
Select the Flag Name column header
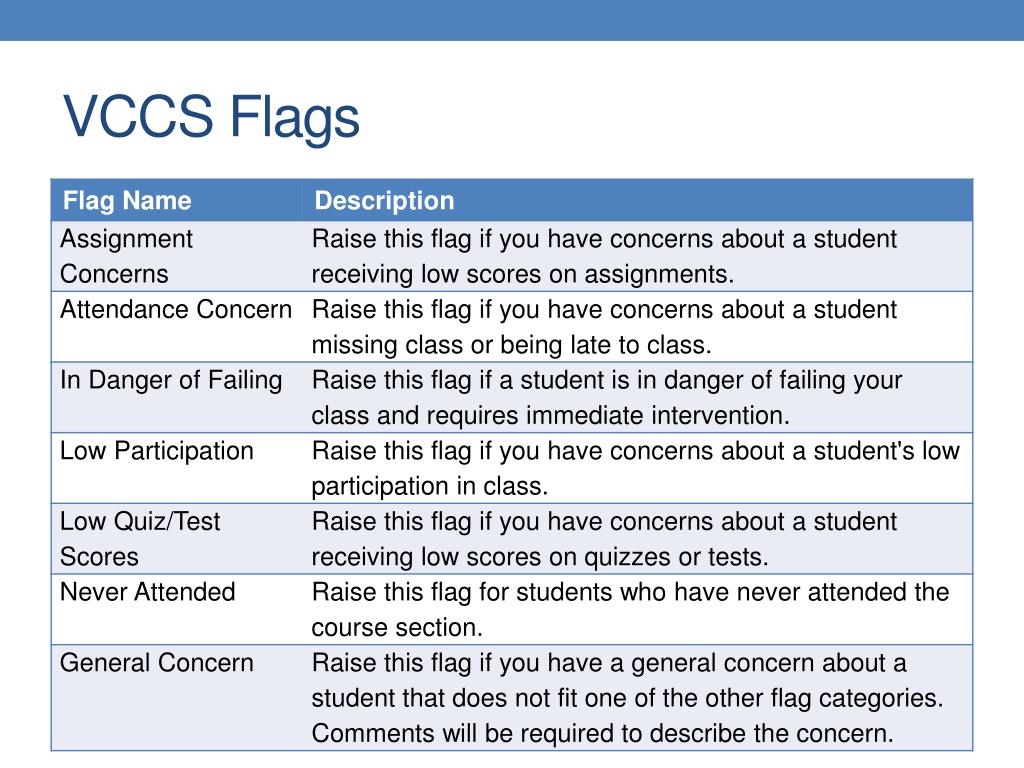pyautogui.click(x=127, y=200)
